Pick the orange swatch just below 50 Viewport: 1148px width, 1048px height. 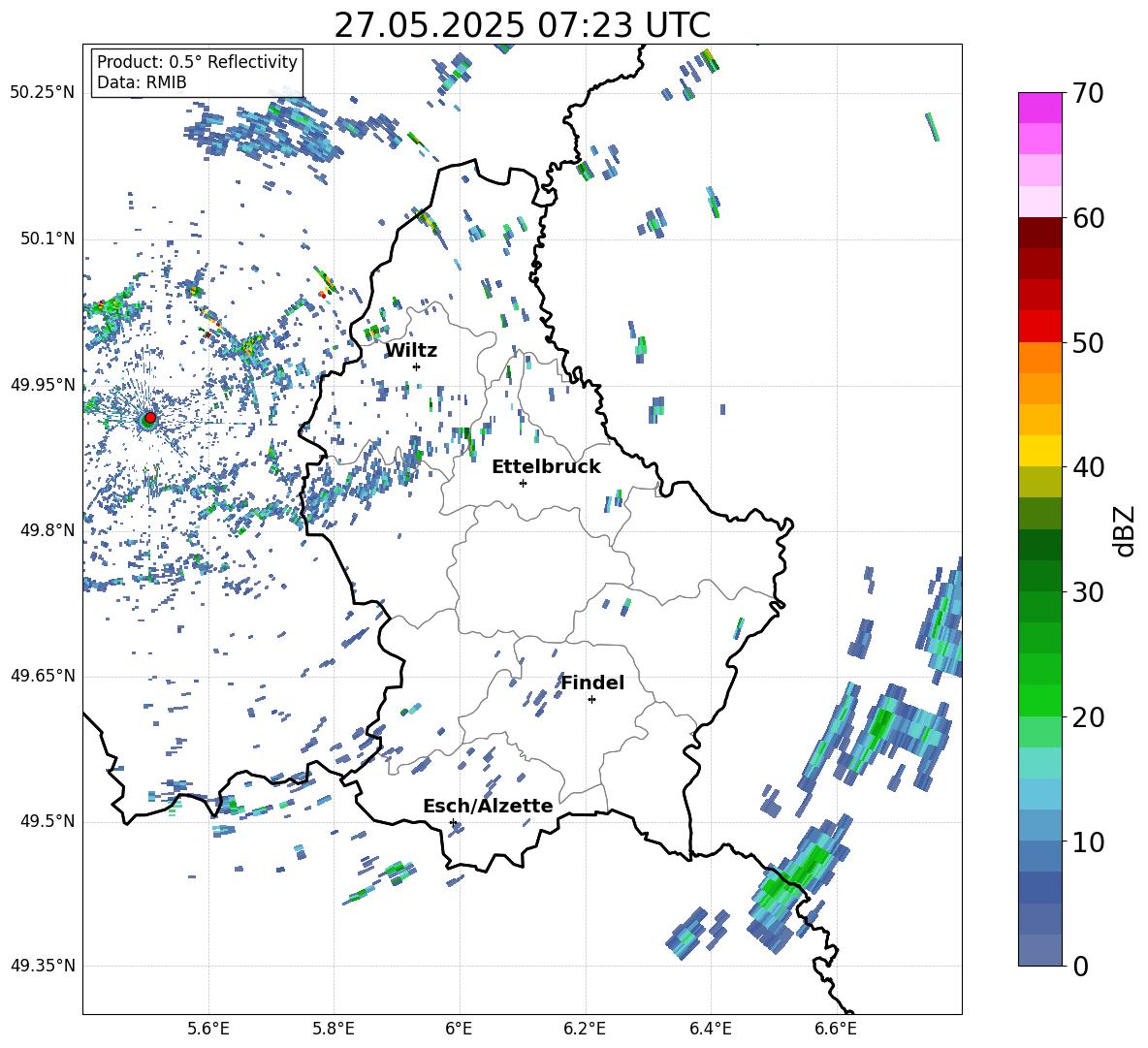[x=1040, y=358]
